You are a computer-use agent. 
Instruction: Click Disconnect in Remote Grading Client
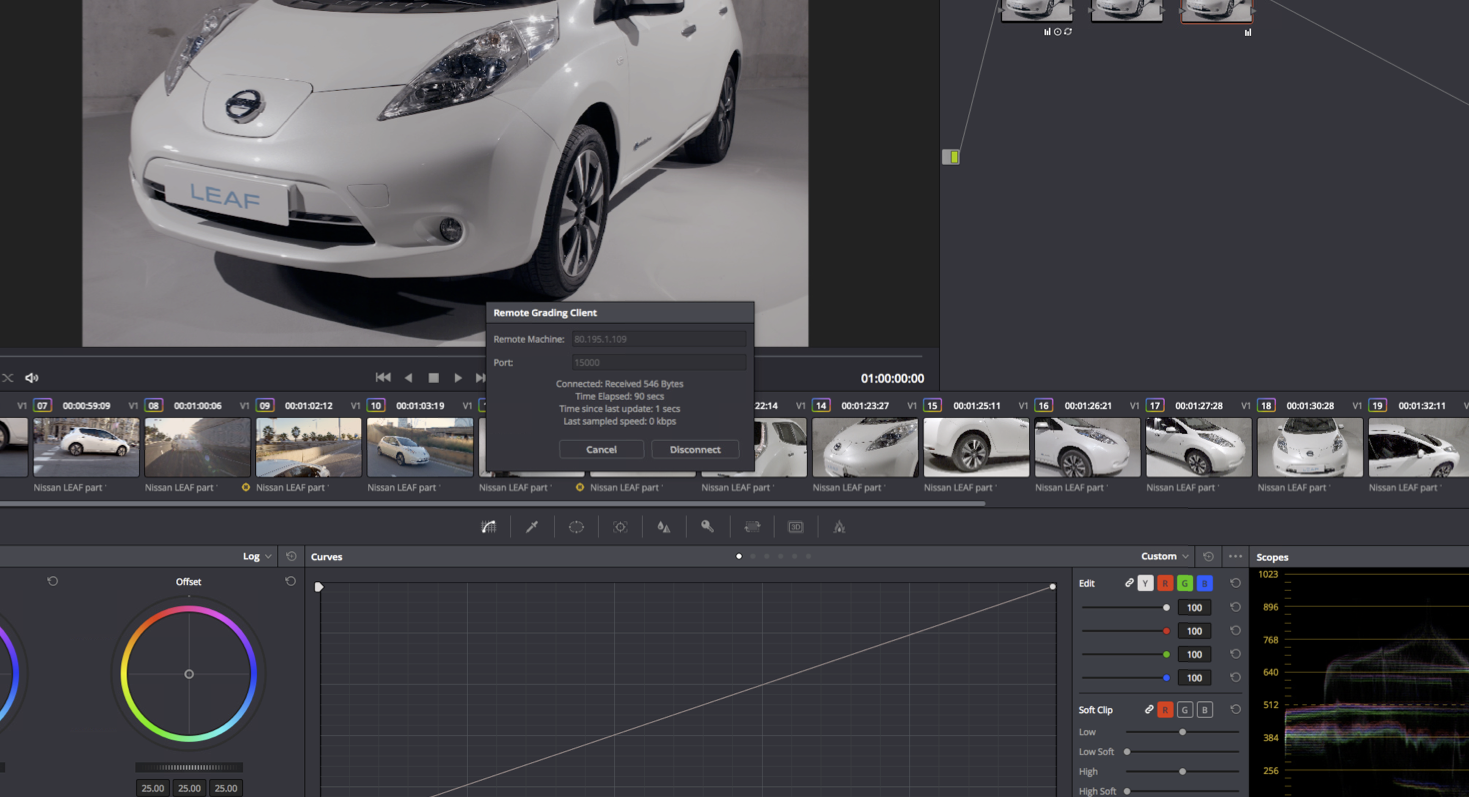pos(695,450)
